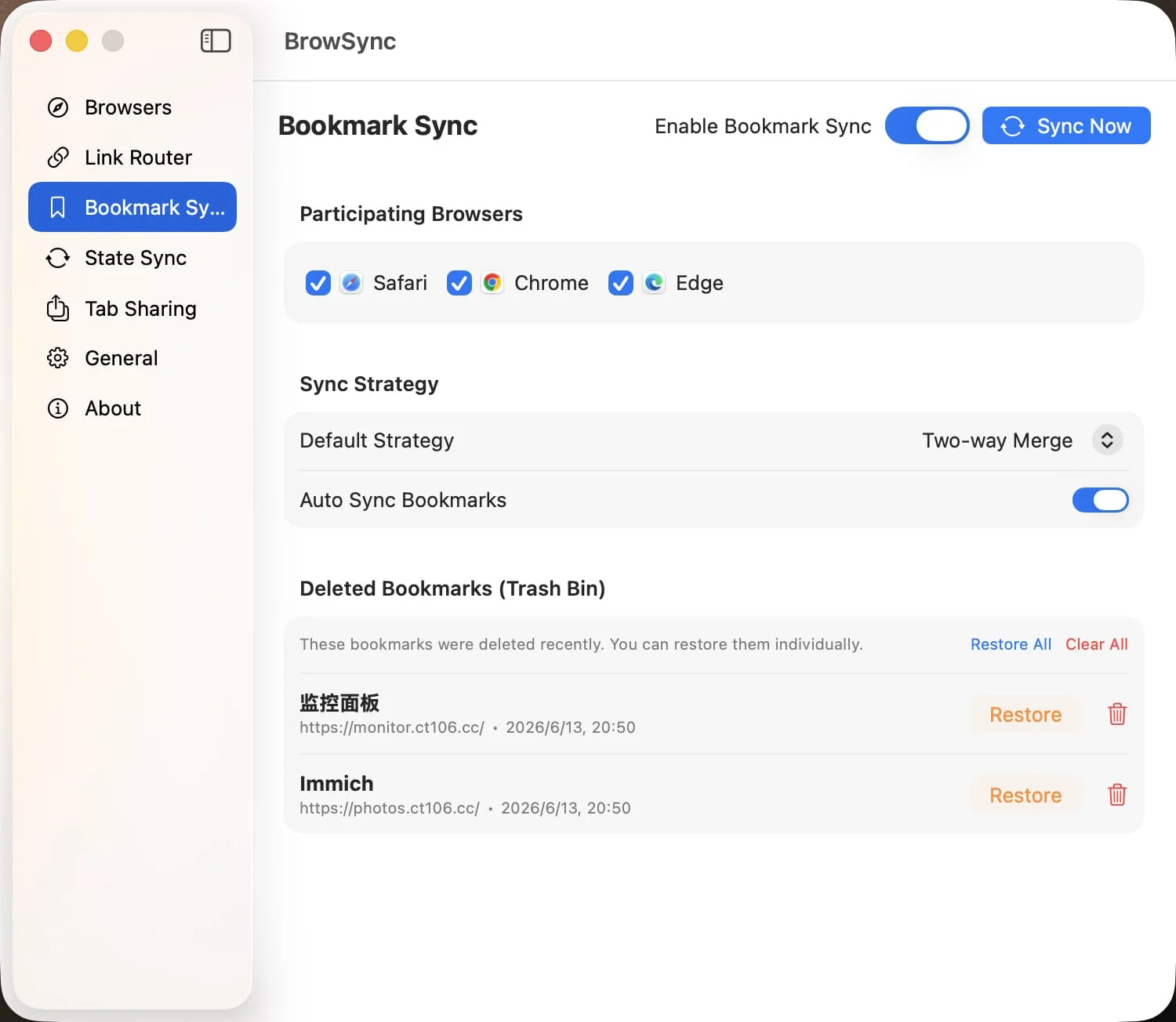Turn off Enable Bookmark Sync switch

(927, 125)
